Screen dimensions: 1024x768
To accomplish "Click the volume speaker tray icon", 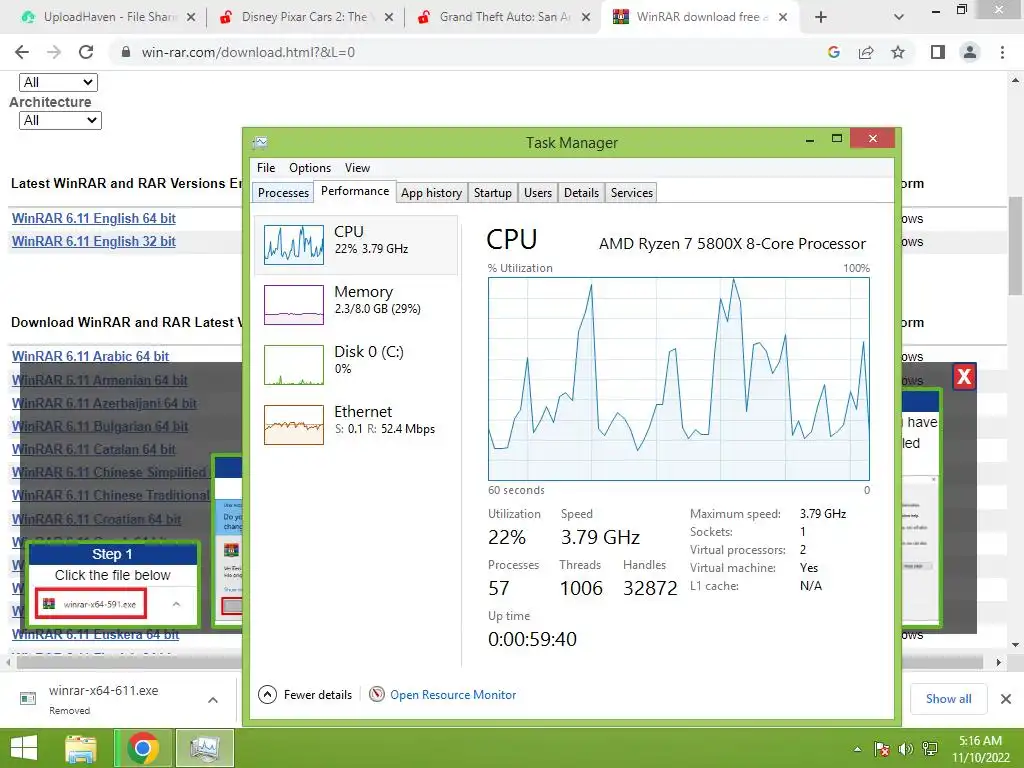I will point(905,749).
